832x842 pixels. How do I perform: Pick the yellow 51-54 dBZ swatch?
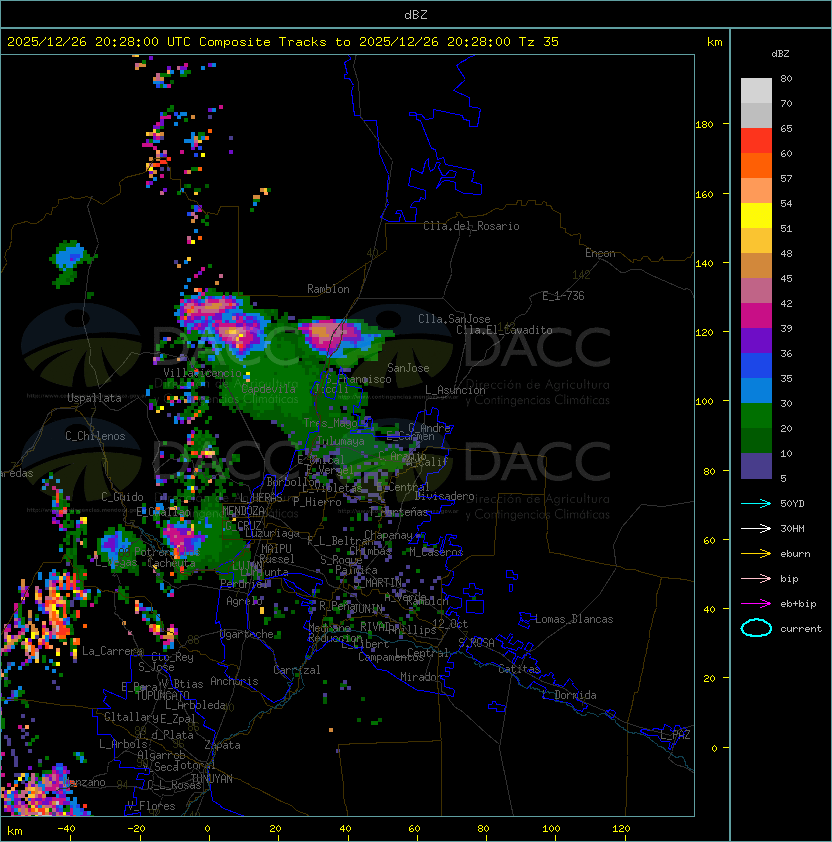coord(756,216)
